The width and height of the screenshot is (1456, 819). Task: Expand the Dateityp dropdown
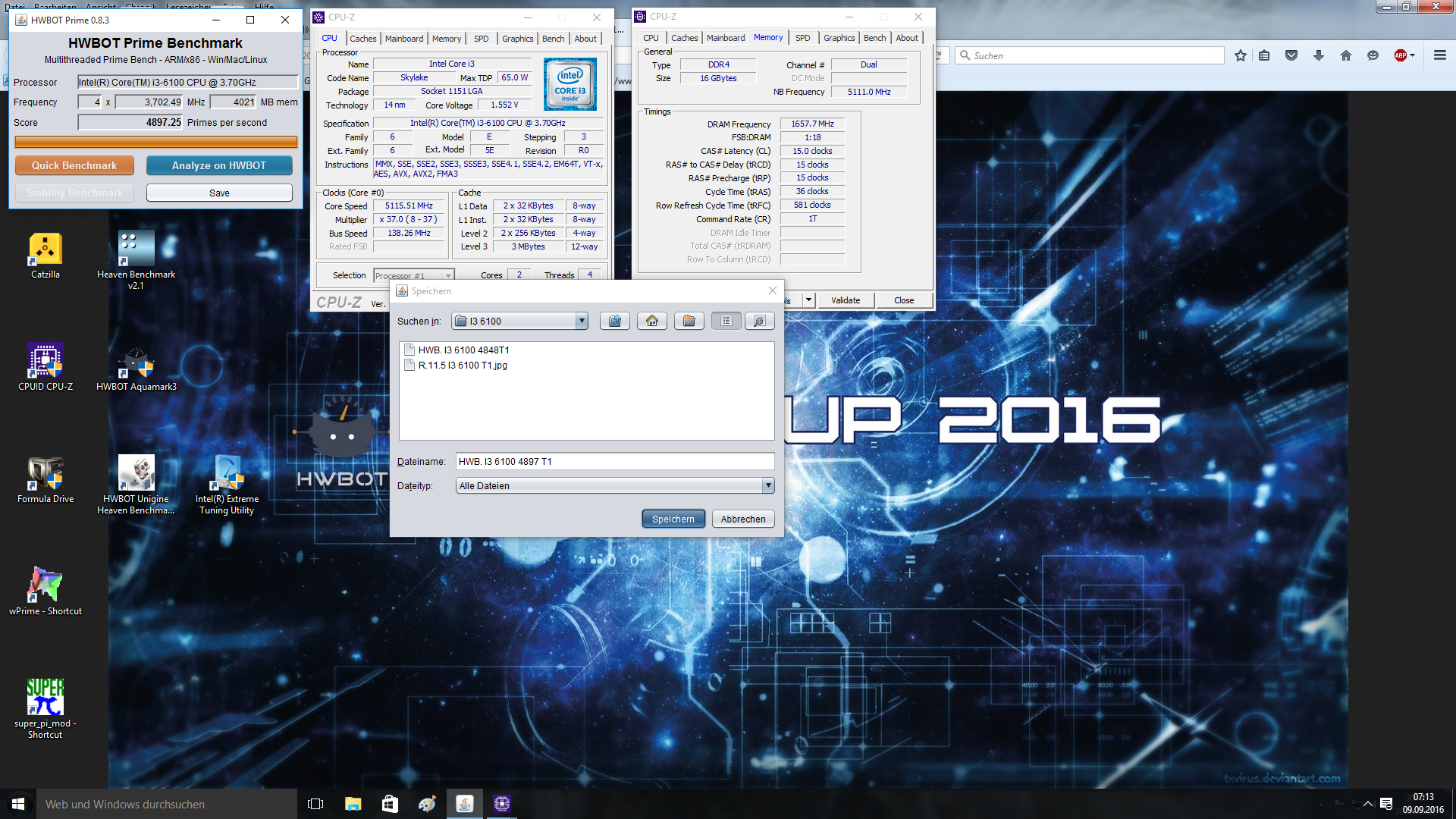point(768,485)
